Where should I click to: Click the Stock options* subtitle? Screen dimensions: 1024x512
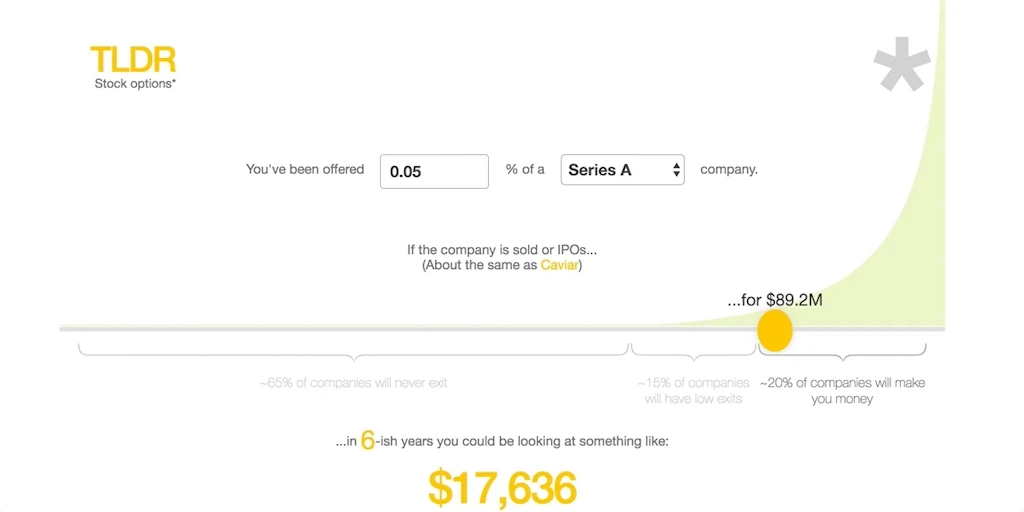[135, 84]
